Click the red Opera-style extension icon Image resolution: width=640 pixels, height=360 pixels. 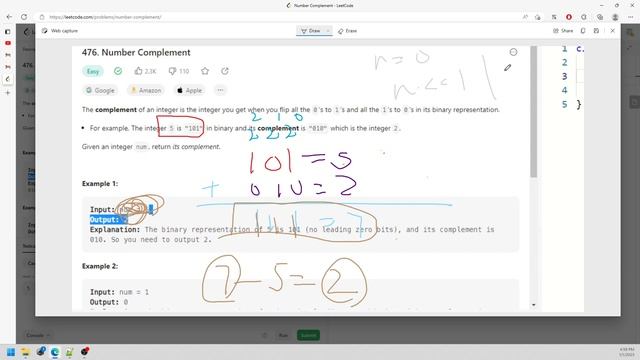tap(569, 17)
